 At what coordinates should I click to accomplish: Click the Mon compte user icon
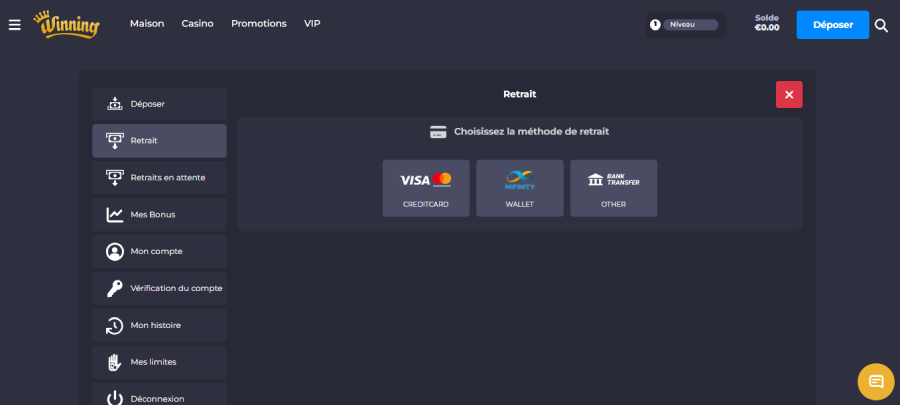115,251
